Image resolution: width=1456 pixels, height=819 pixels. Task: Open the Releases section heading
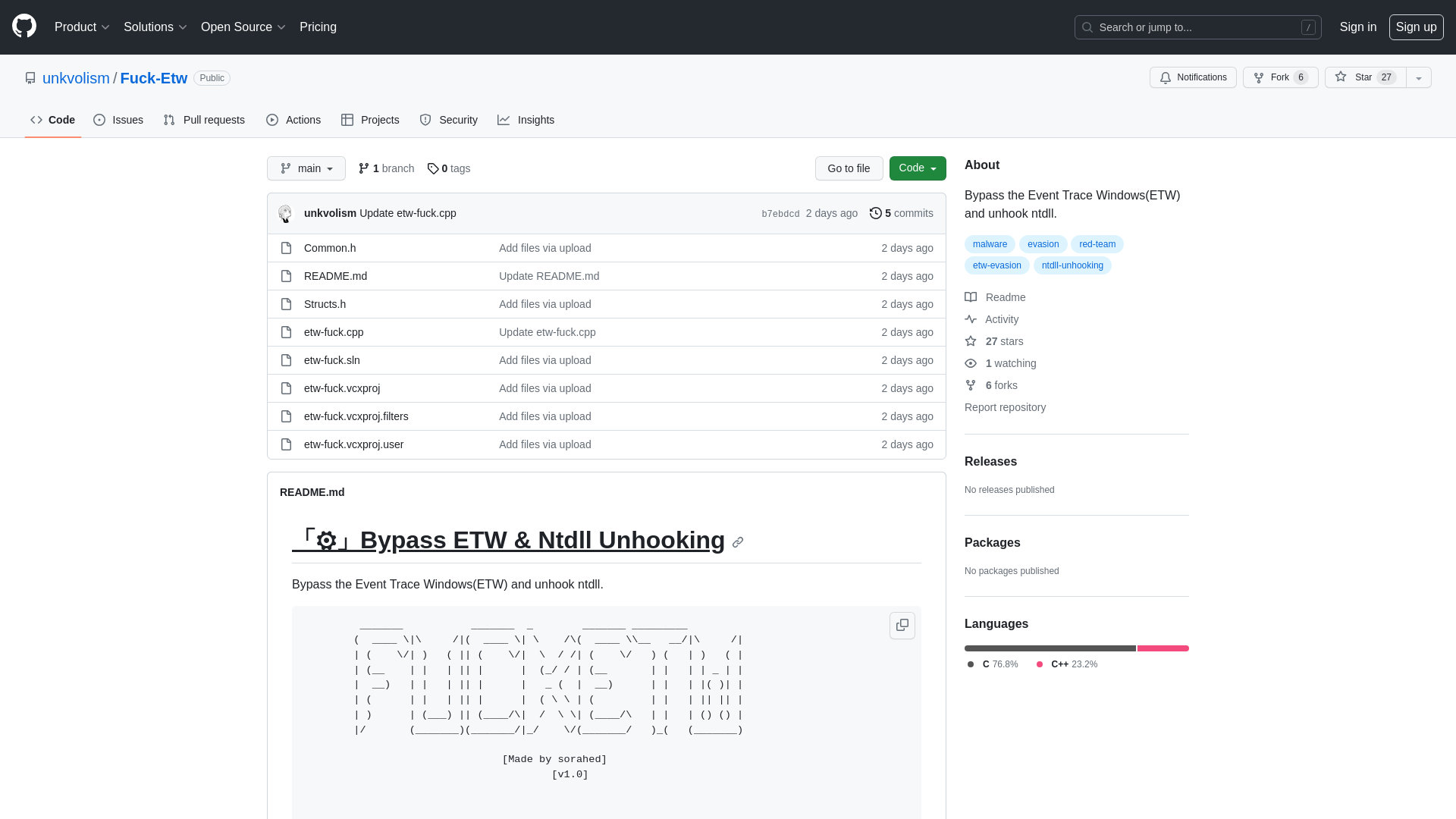point(990,462)
